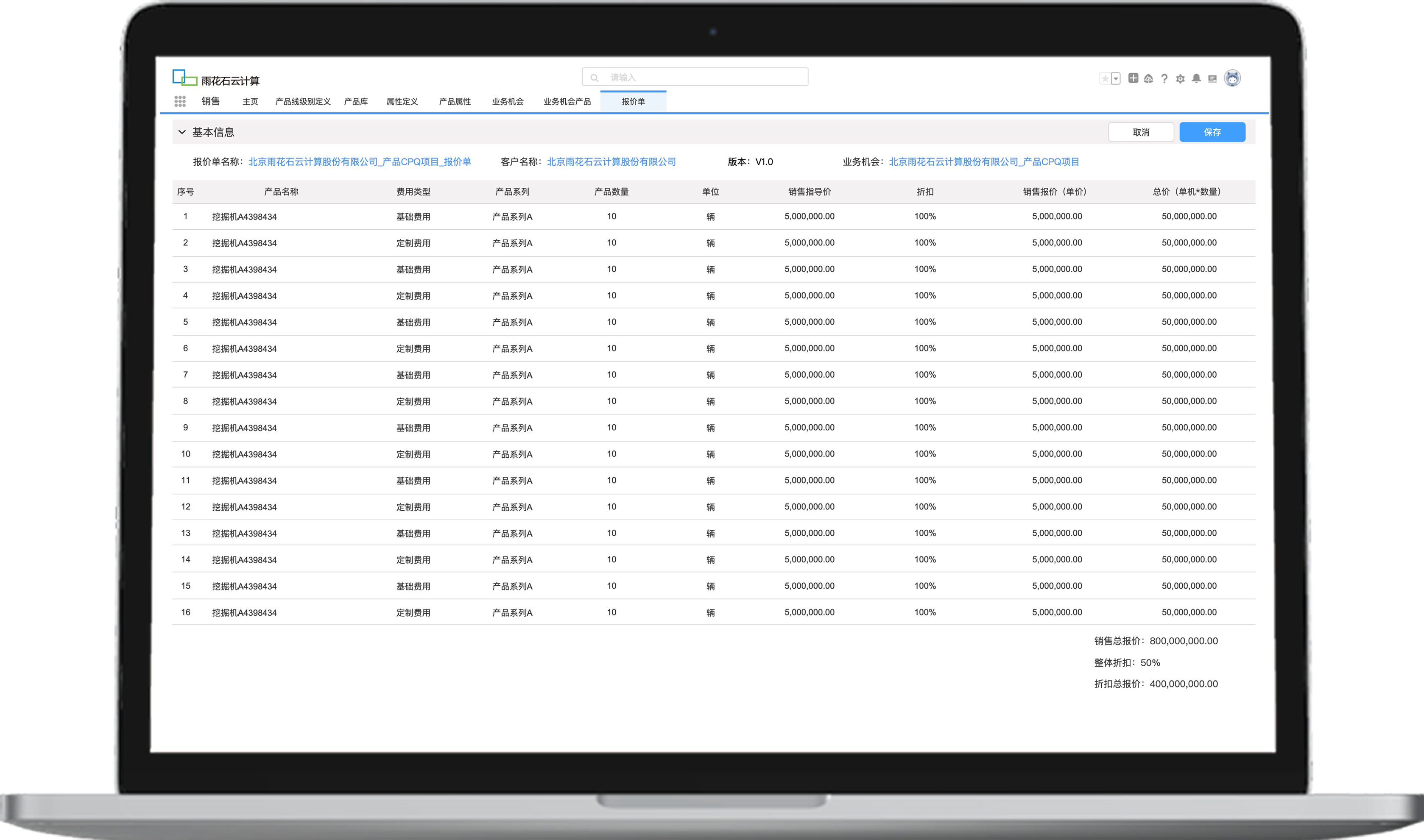Switch to the 业务机会 tab
Image resolution: width=1424 pixels, height=840 pixels.
508,101
